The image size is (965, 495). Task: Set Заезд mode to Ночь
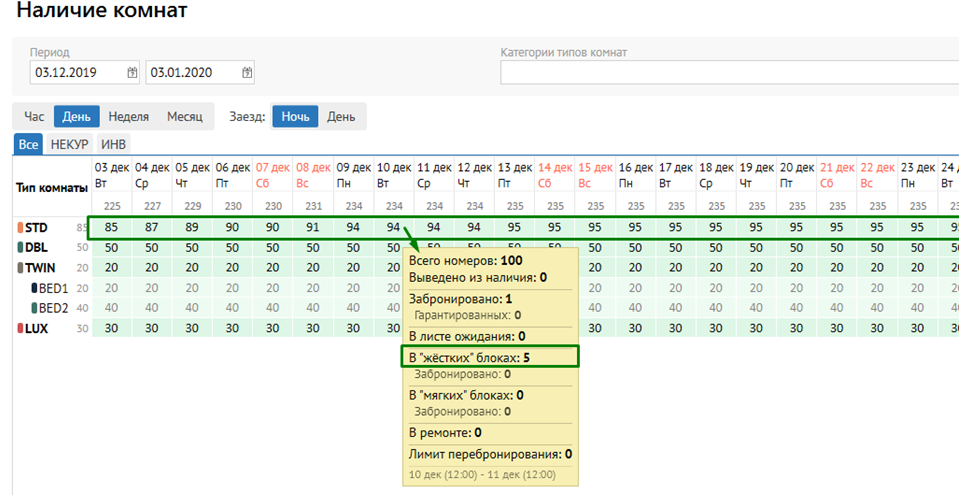click(x=295, y=116)
